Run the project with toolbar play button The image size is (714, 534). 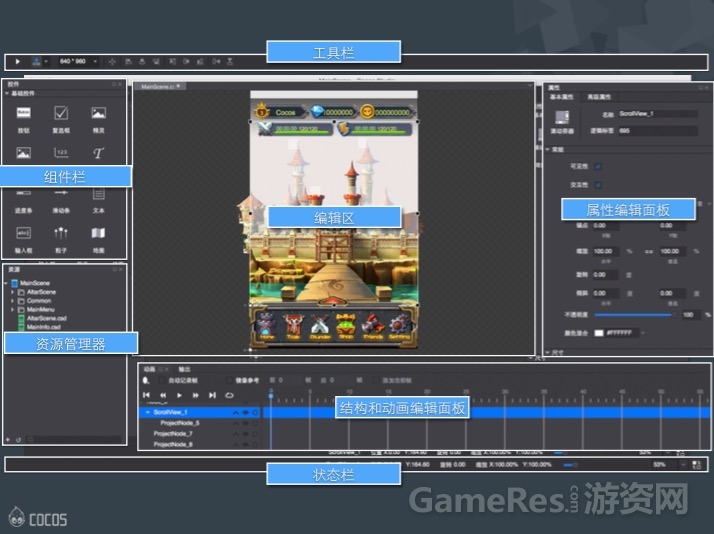18,61
